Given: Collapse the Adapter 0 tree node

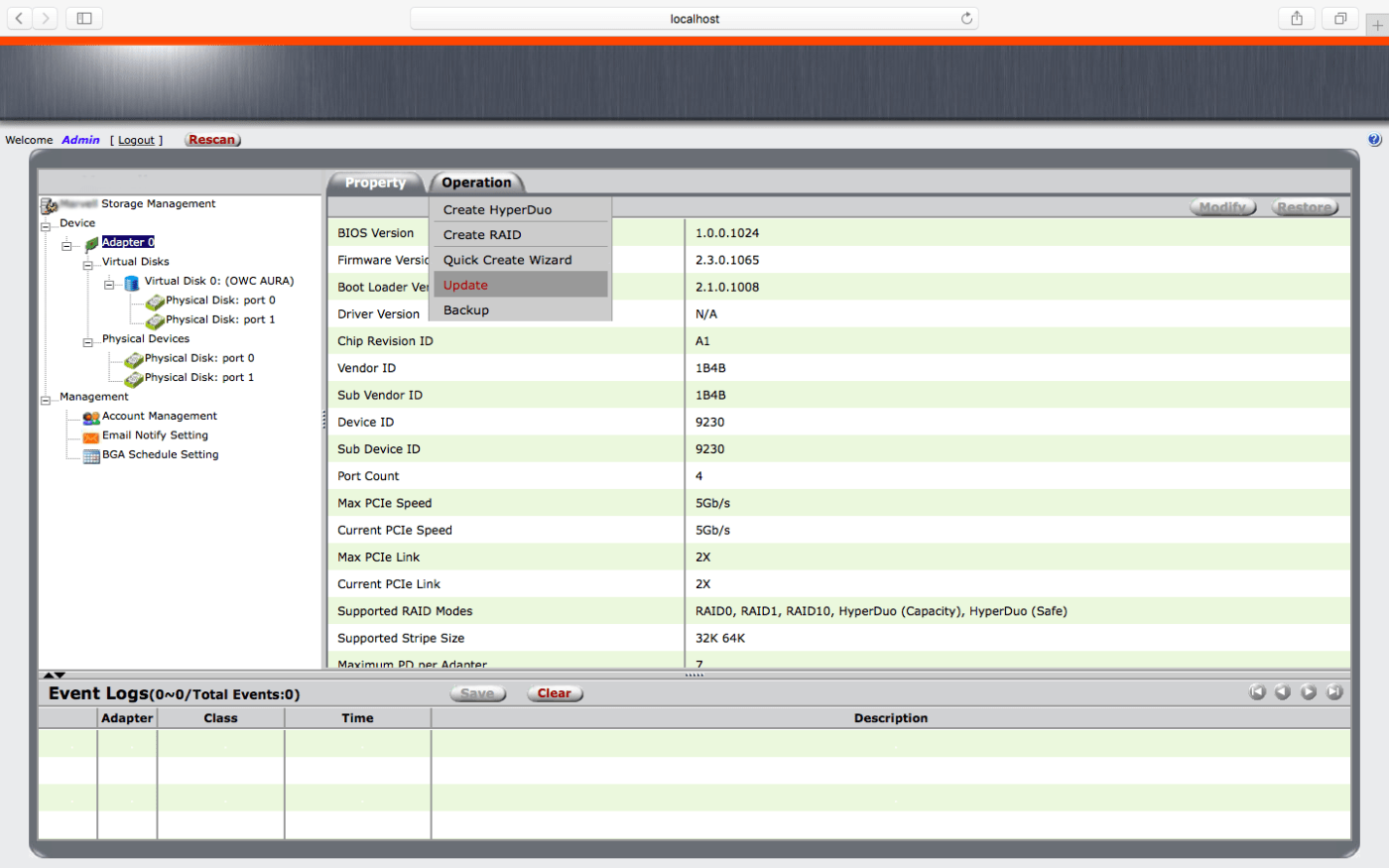Looking at the screenshot, I should pyautogui.click(x=66, y=245).
